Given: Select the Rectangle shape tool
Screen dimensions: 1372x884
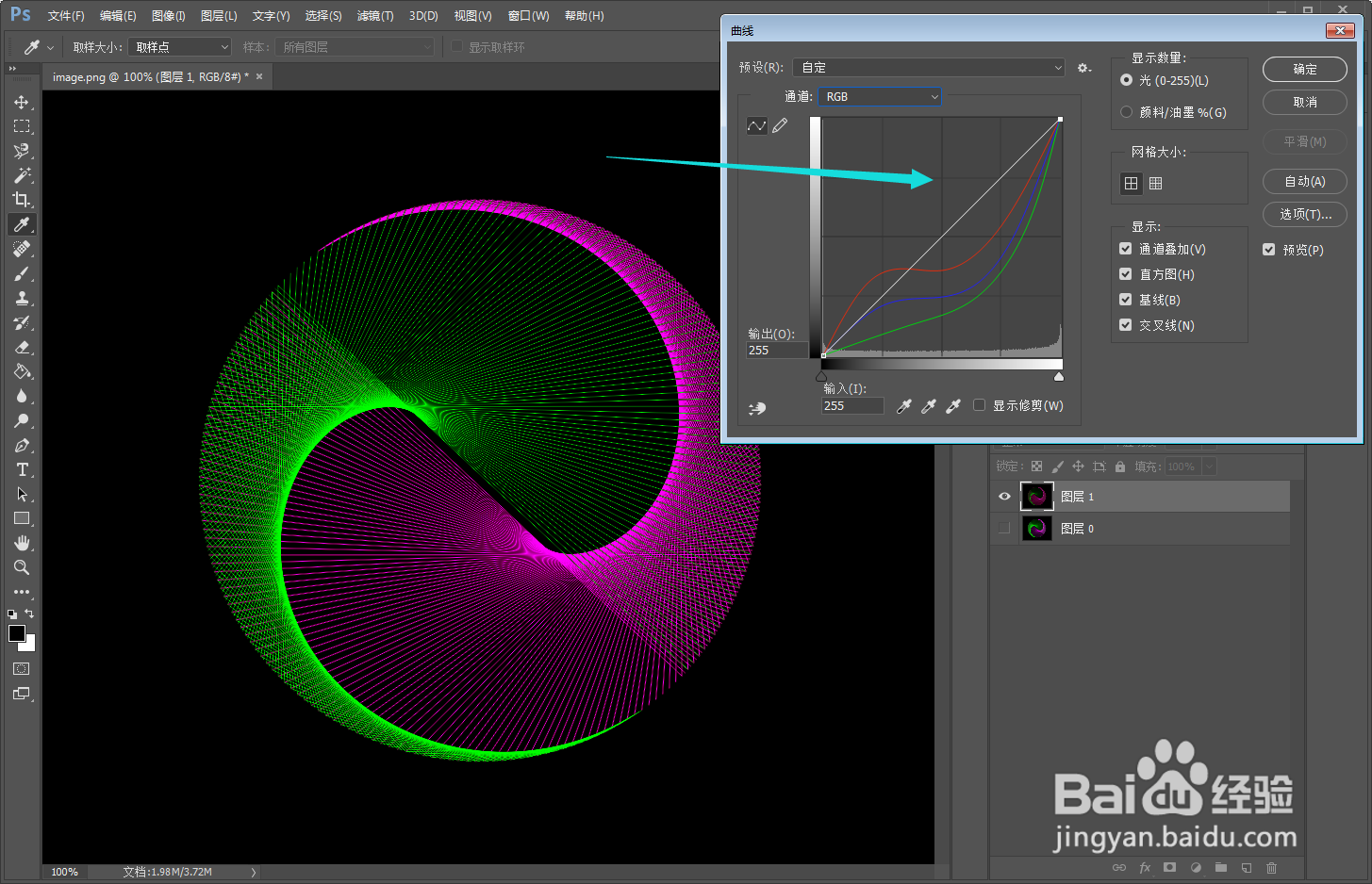Looking at the screenshot, I should tap(22, 518).
